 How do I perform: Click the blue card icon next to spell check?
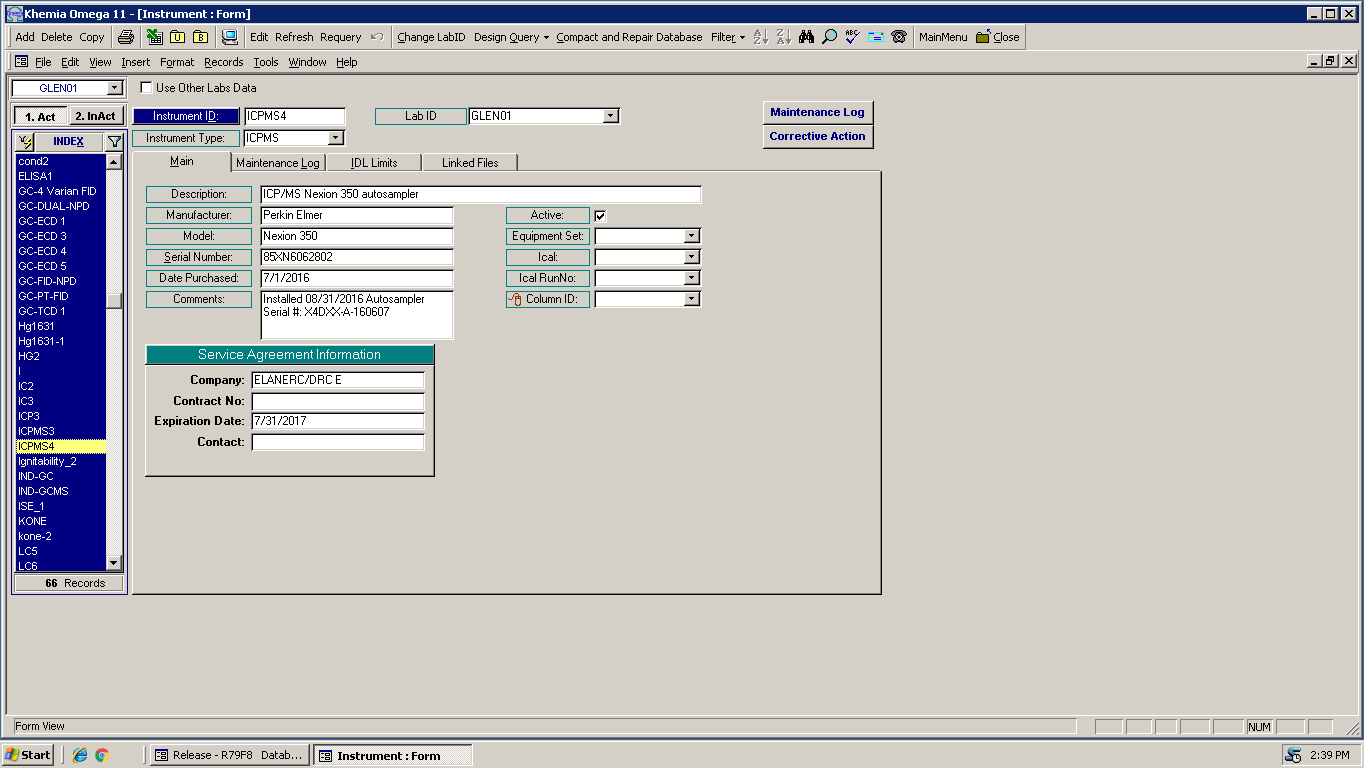pyautogui.click(x=875, y=37)
